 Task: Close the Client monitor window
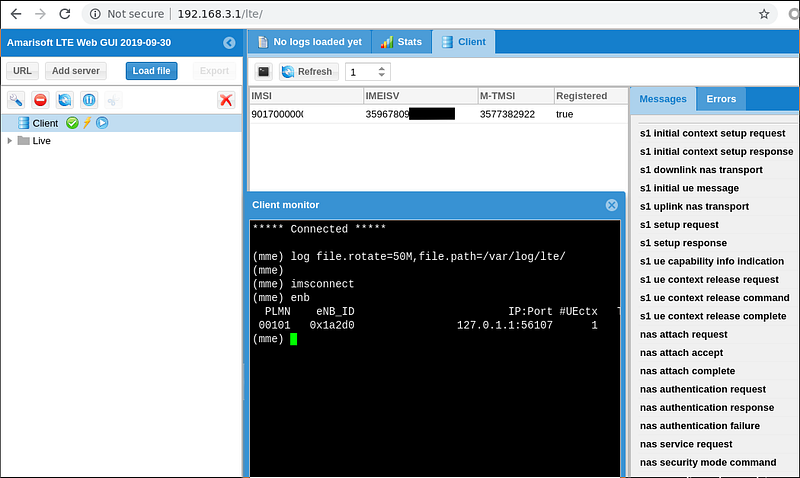(x=611, y=205)
